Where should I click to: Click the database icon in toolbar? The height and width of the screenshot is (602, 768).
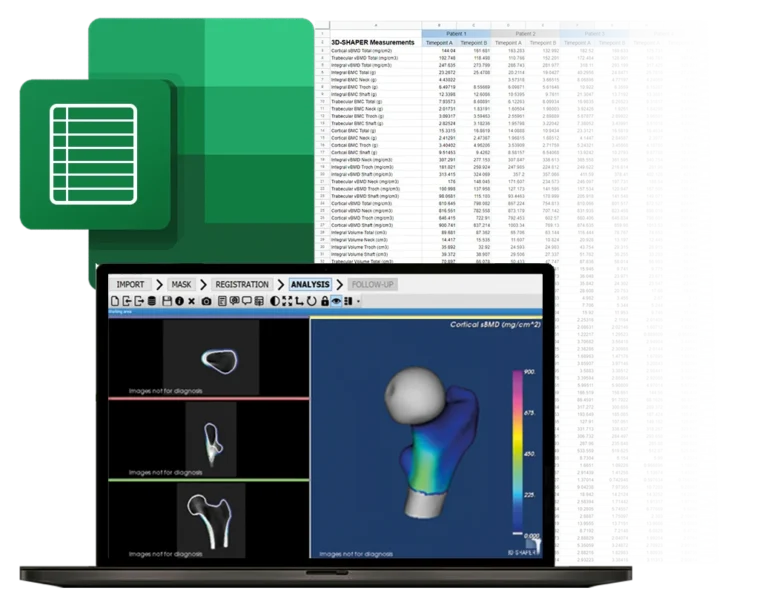tap(151, 300)
